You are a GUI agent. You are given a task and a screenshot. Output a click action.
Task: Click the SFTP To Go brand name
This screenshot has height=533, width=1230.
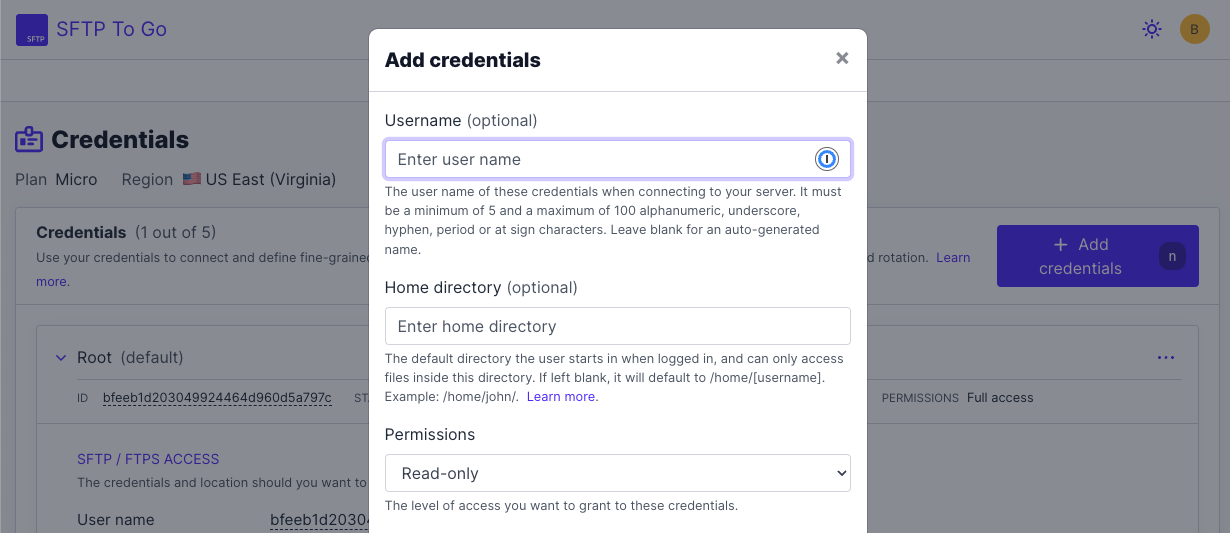point(111,30)
